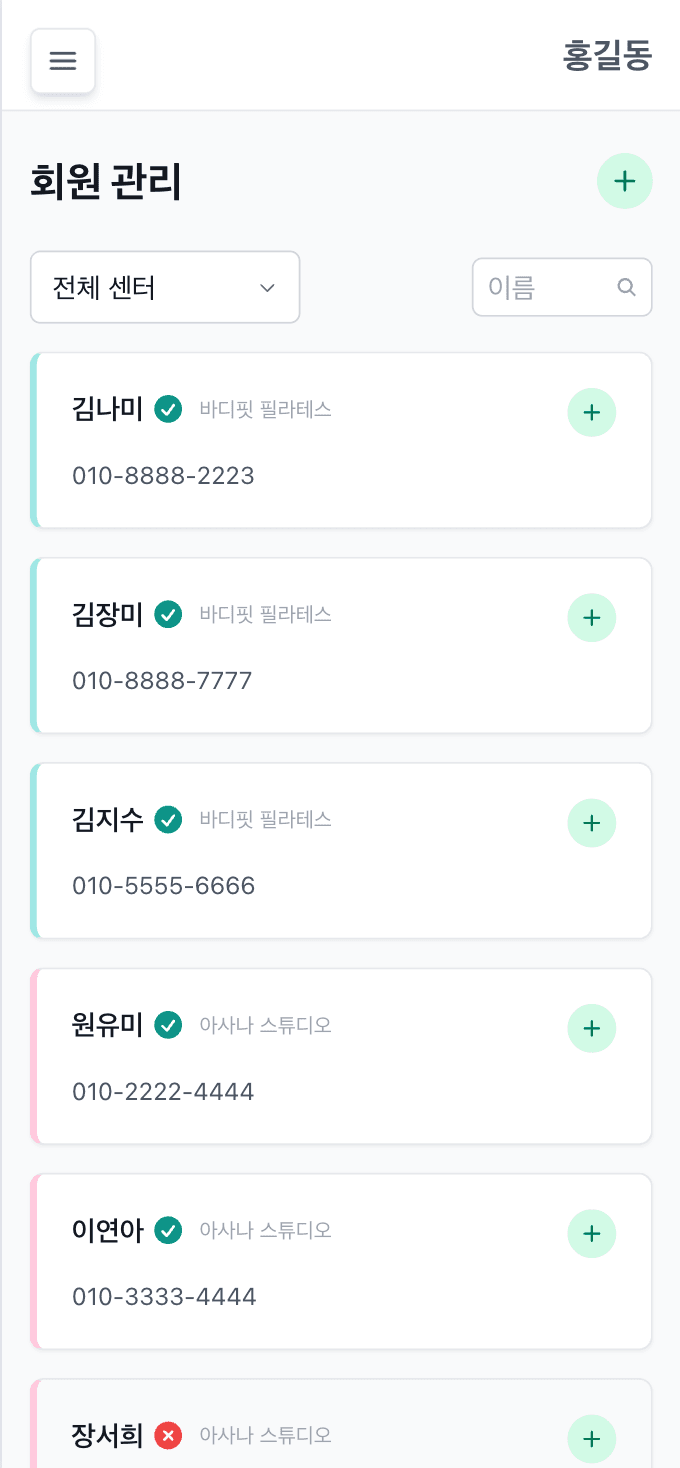Toggle the verified check icon next to 김나미

tap(168, 409)
